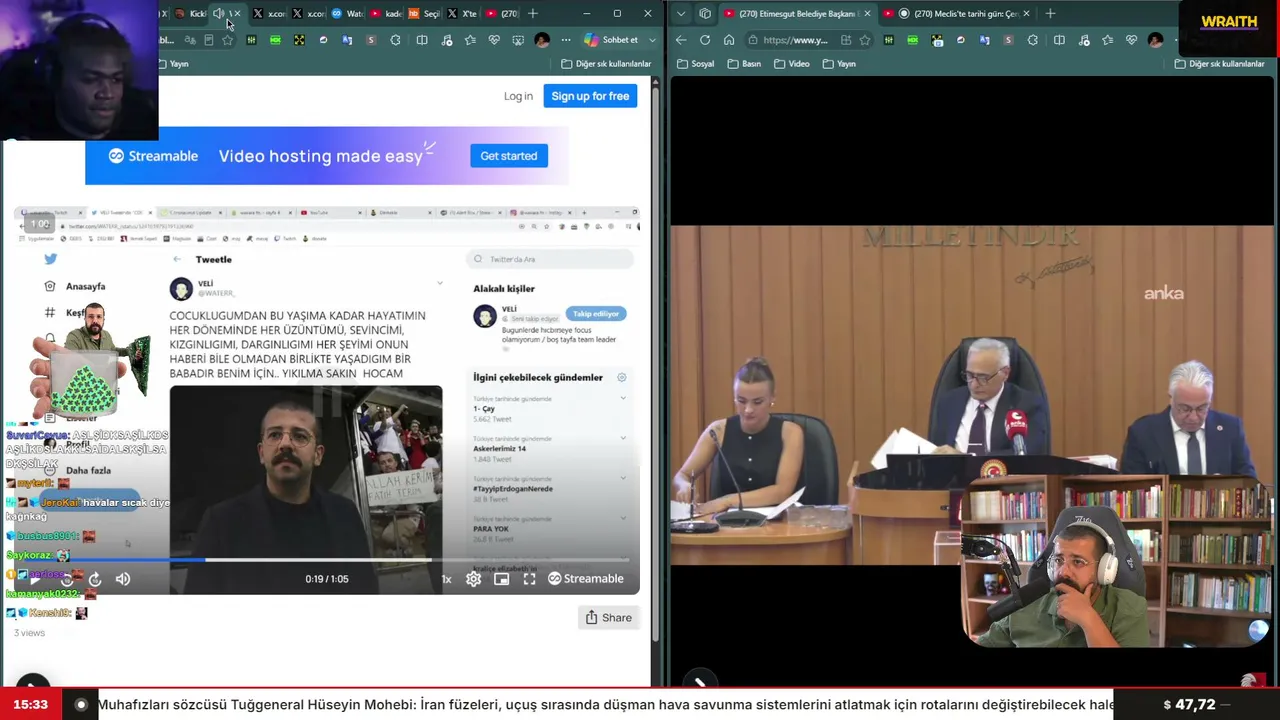
Task: Click Get started on the Streamable banner
Action: coord(509,156)
